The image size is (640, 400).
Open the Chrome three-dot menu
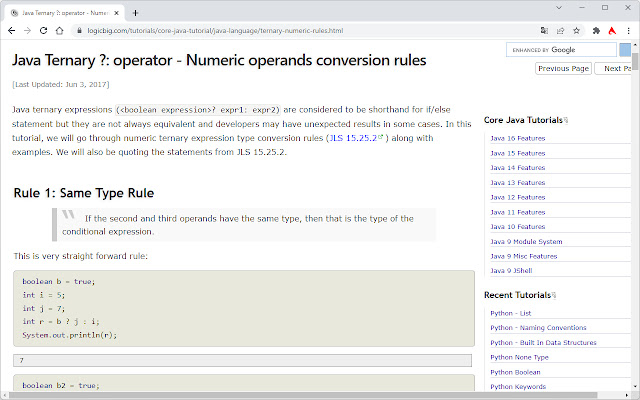click(628, 31)
